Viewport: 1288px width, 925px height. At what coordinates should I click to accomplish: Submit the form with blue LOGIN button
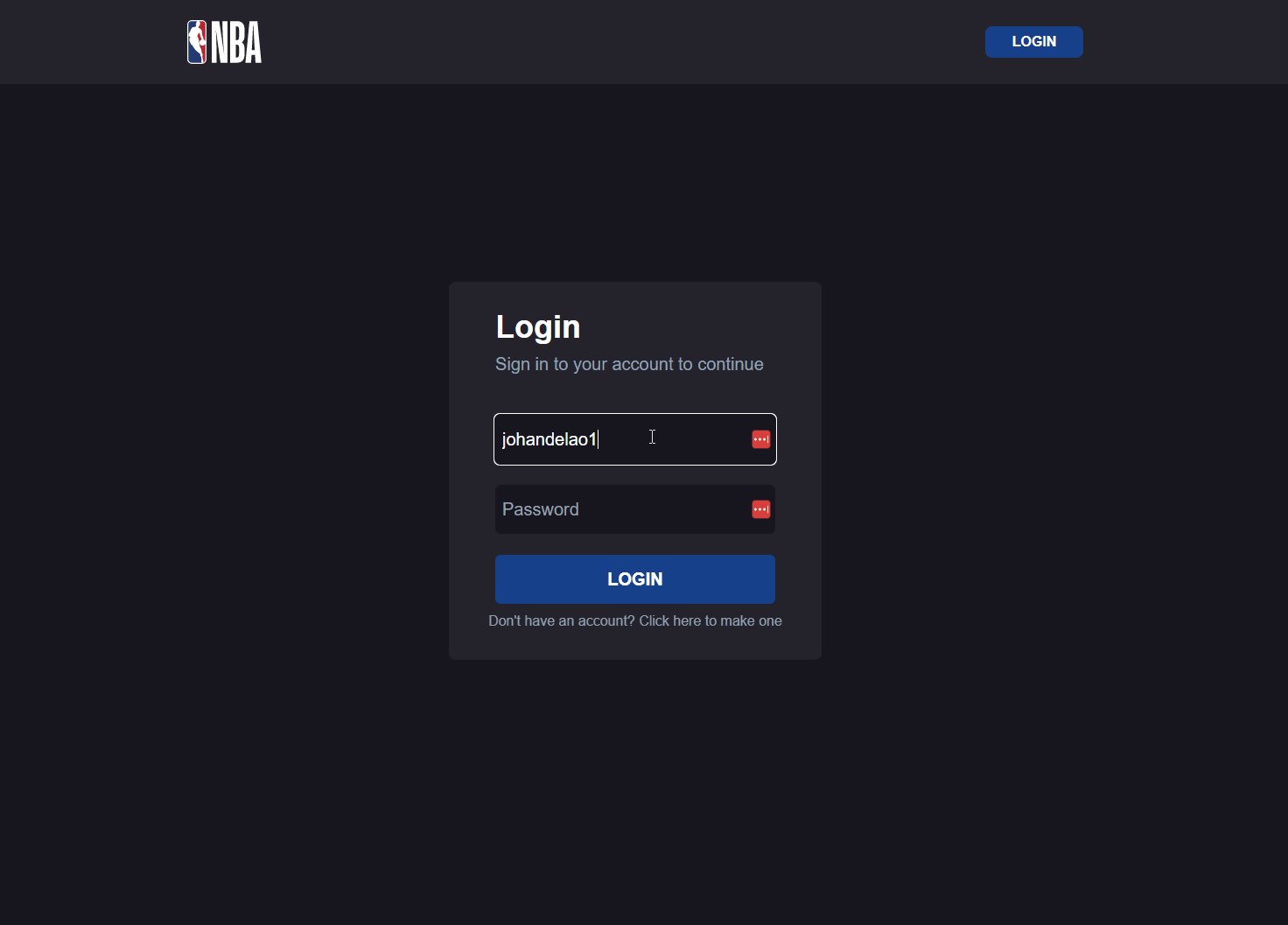coord(635,579)
